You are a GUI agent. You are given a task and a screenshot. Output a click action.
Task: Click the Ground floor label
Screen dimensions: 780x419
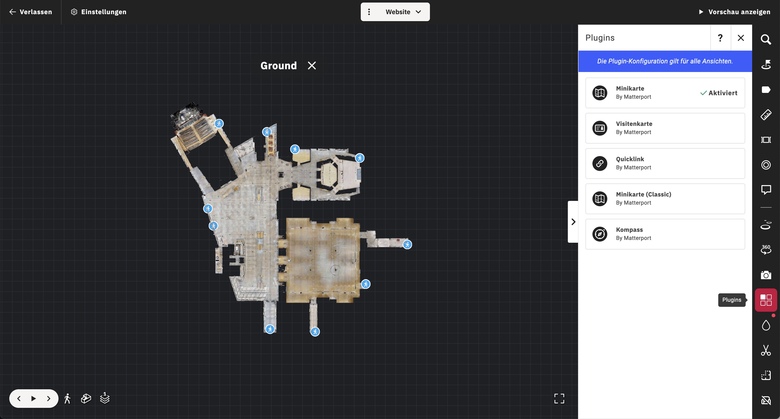tap(279, 66)
